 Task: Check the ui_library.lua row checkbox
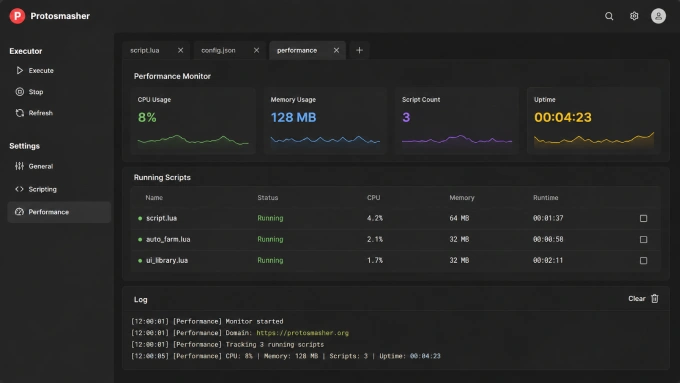[x=643, y=261]
